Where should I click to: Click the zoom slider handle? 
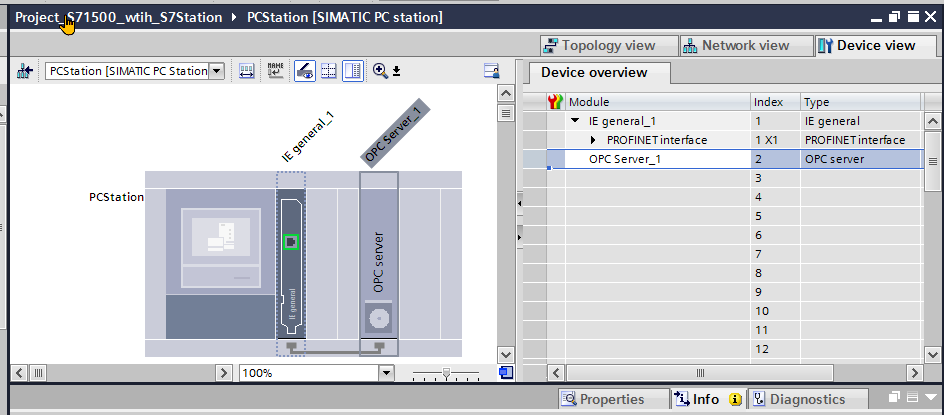click(x=446, y=373)
